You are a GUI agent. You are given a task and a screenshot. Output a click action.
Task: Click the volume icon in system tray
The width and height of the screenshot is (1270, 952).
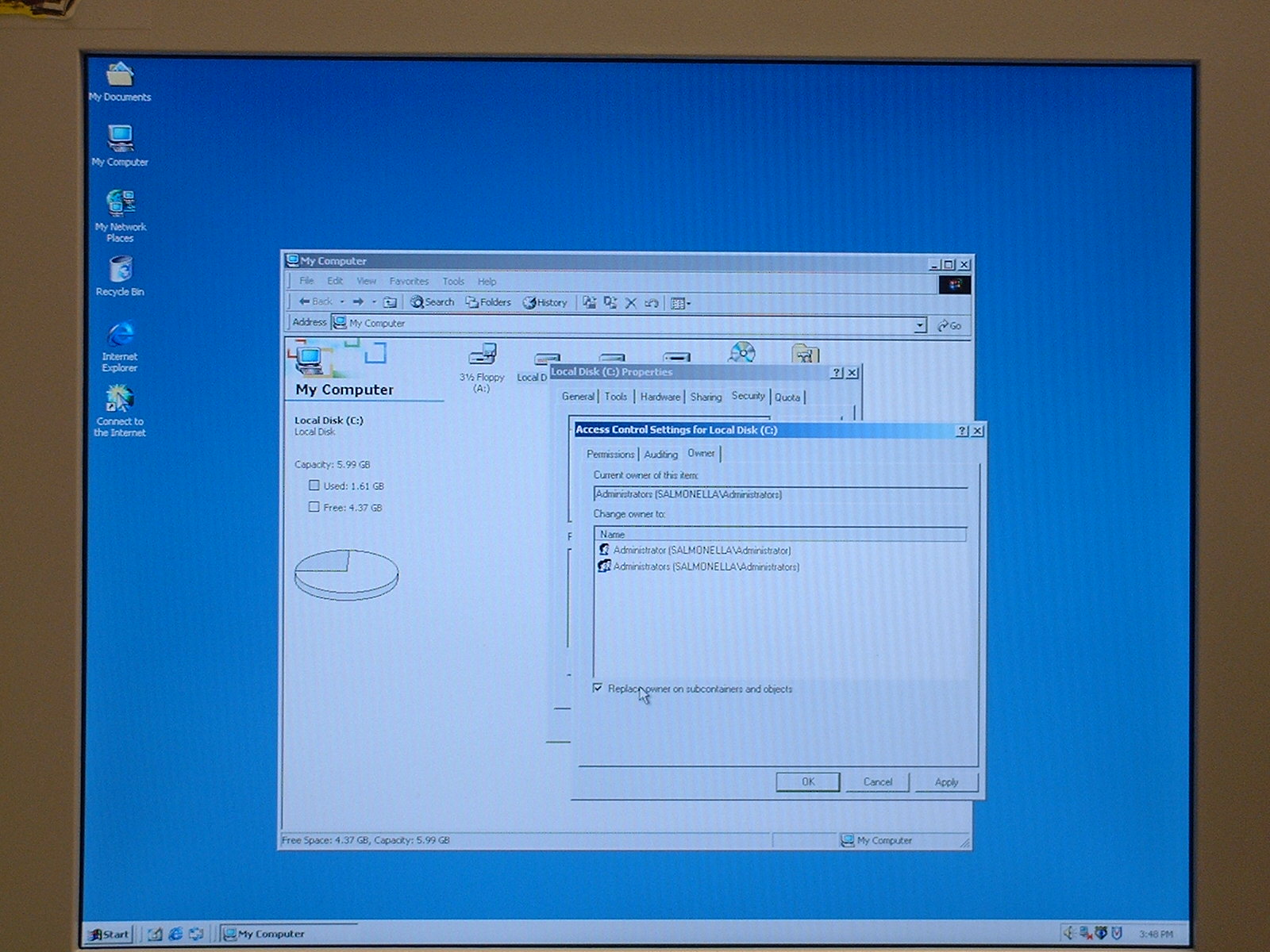coord(1068,933)
